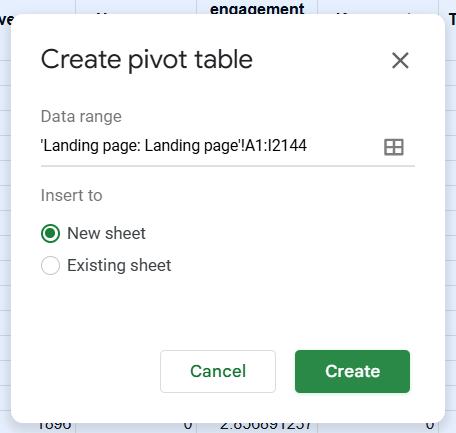The height and width of the screenshot is (433, 456).
Task: Click the 'Data range' label
Action: [81, 117]
